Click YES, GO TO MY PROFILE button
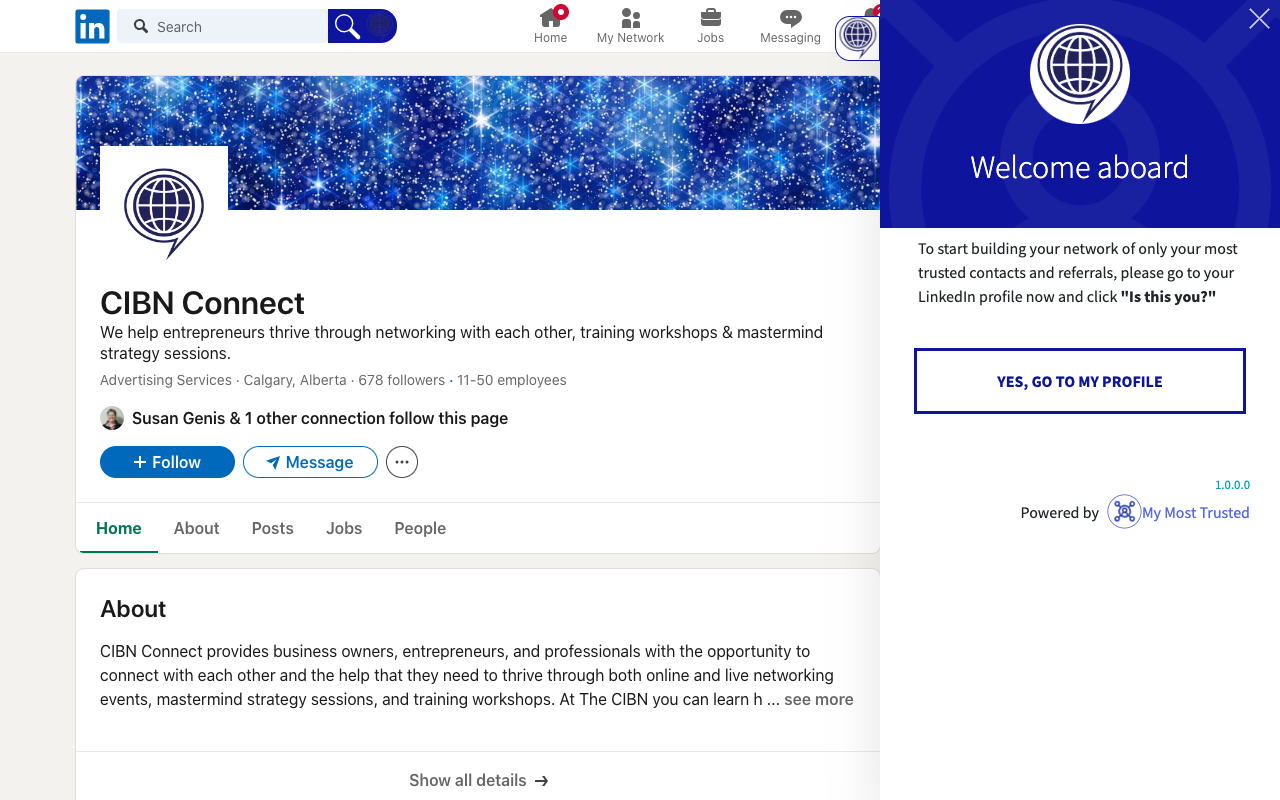 tap(1080, 381)
